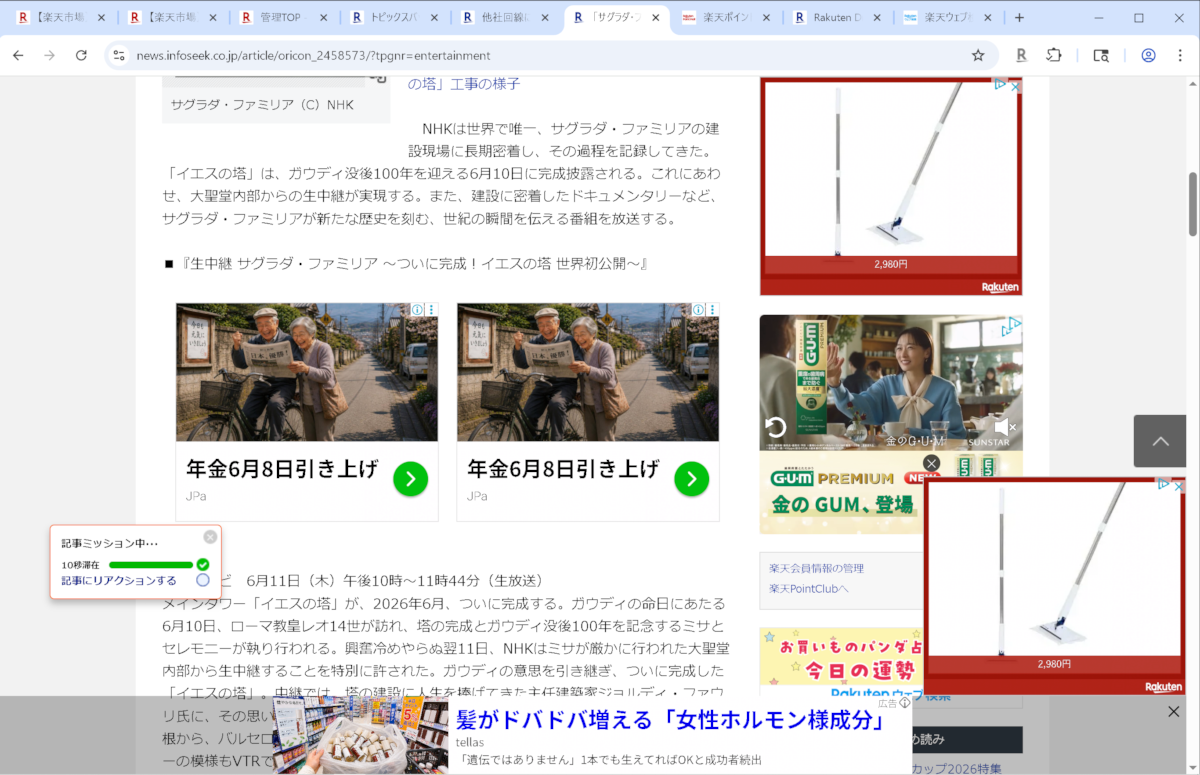This screenshot has width=1200, height=775.
Task: Open ad info icon on left pension ad
Action: tap(418, 310)
